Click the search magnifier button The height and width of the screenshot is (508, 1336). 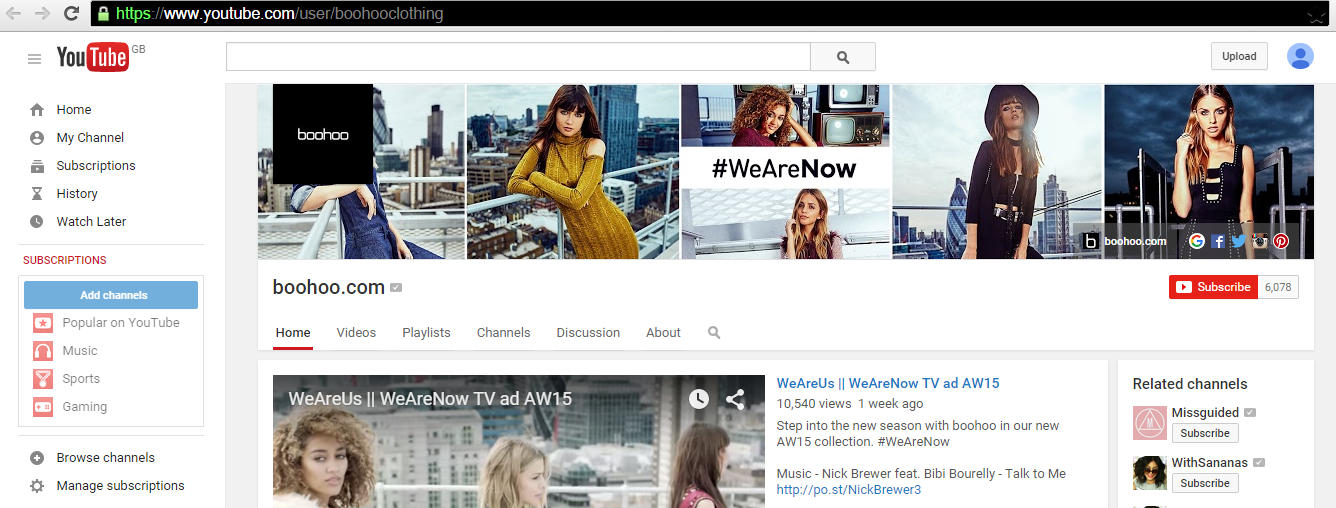(x=843, y=57)
